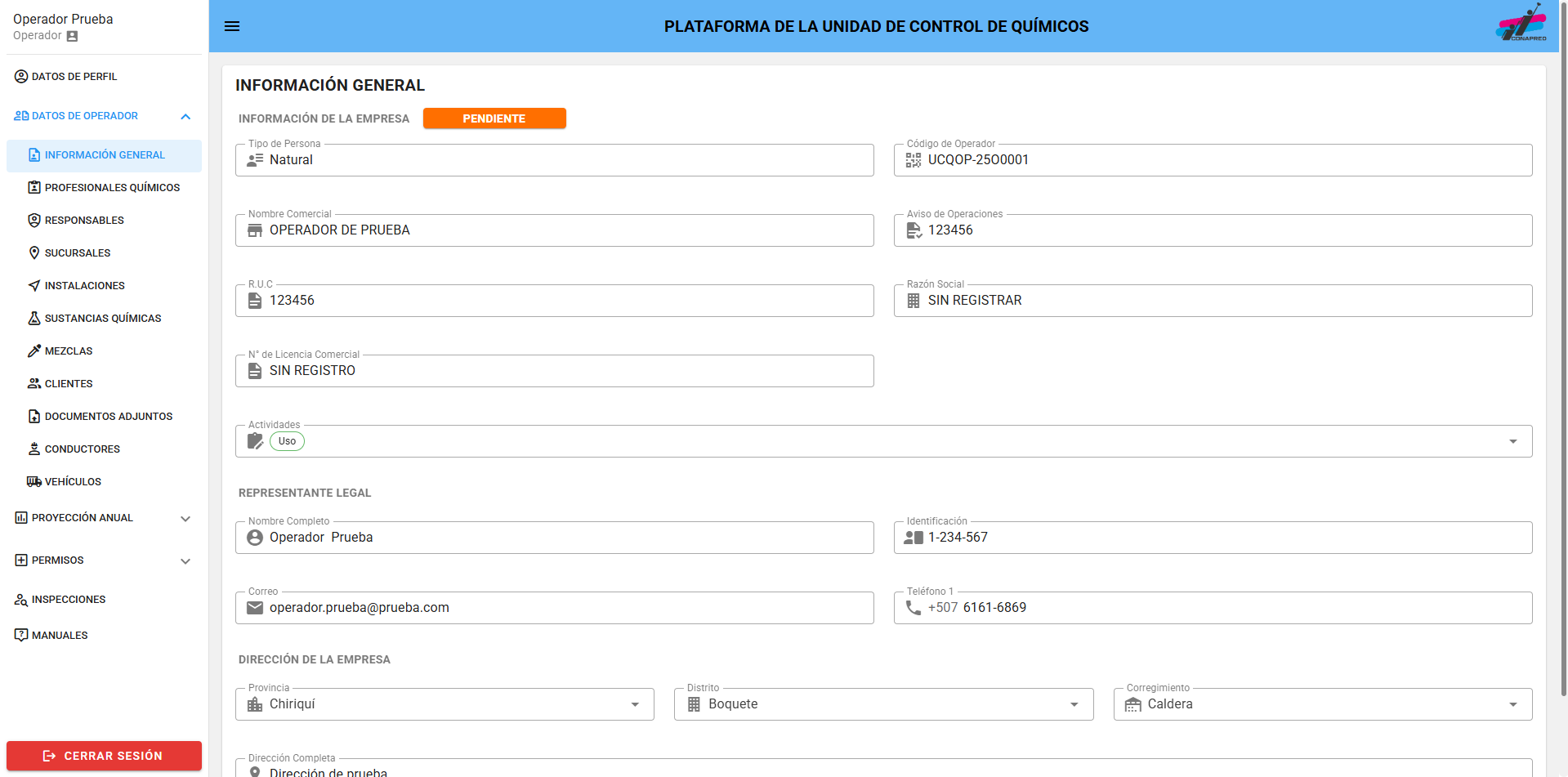
Task: Expand the Distrito dropdown
Action: [1074, 703]
